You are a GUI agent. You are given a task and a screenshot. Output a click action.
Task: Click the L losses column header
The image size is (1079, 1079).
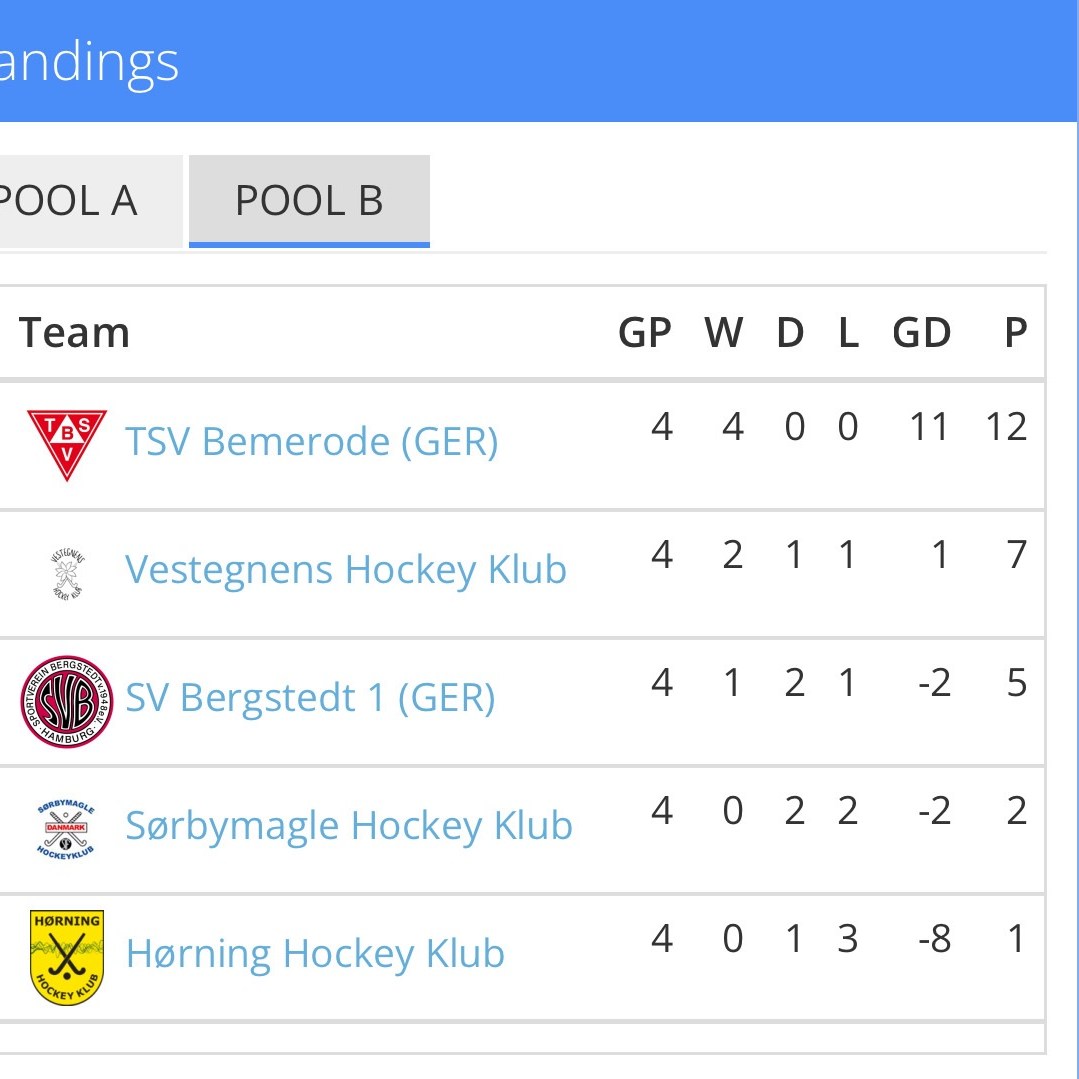pyautogui.click(x=848, y=333)
